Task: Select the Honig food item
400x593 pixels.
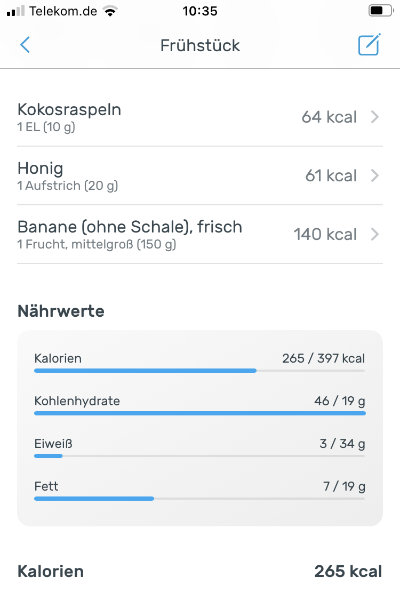Action: pyautogui.click(x=200, y=176)
